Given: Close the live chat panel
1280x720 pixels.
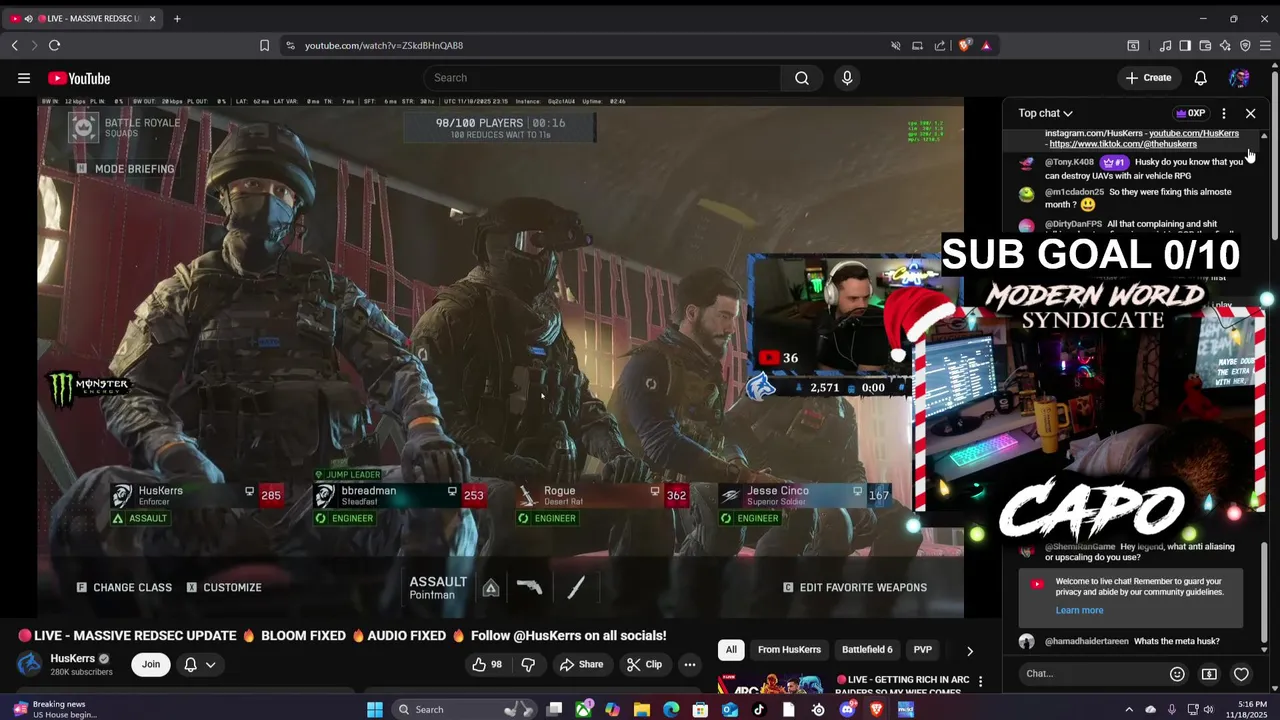Looking at the screenshot, I should tap(1250, 113).
